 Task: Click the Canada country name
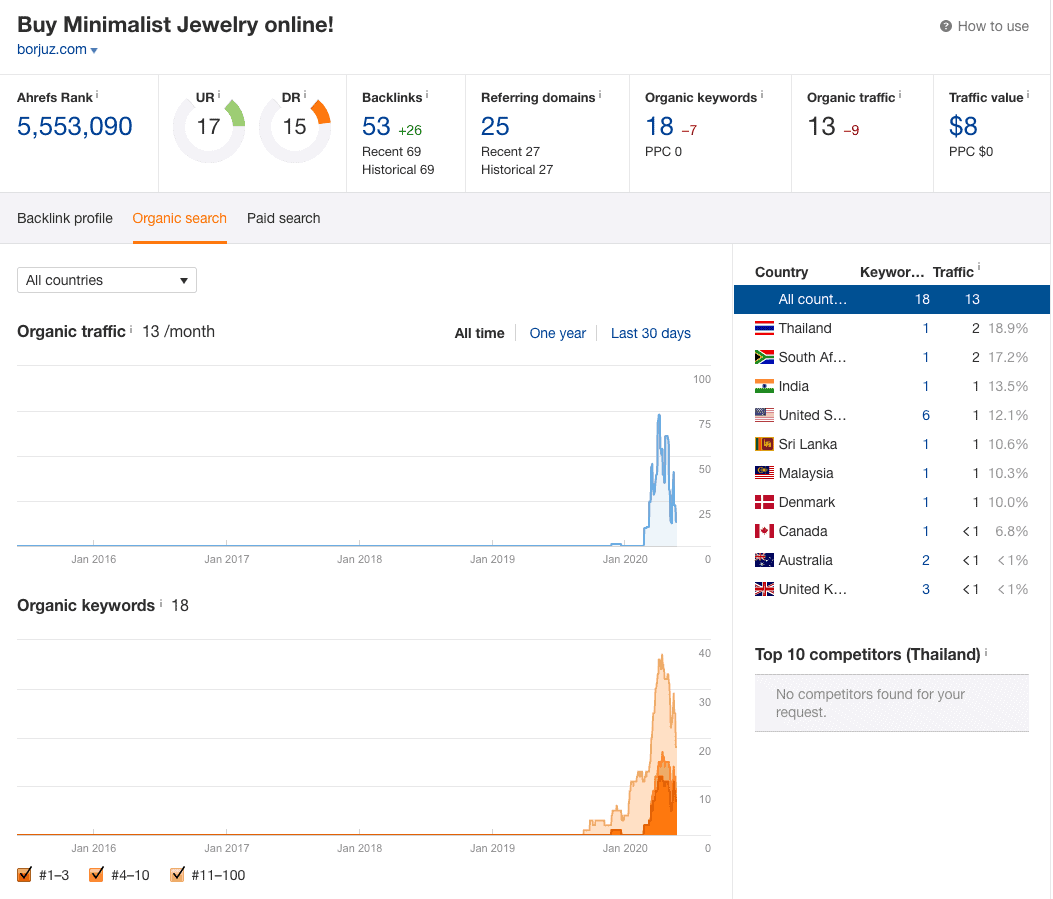point(803,531)
